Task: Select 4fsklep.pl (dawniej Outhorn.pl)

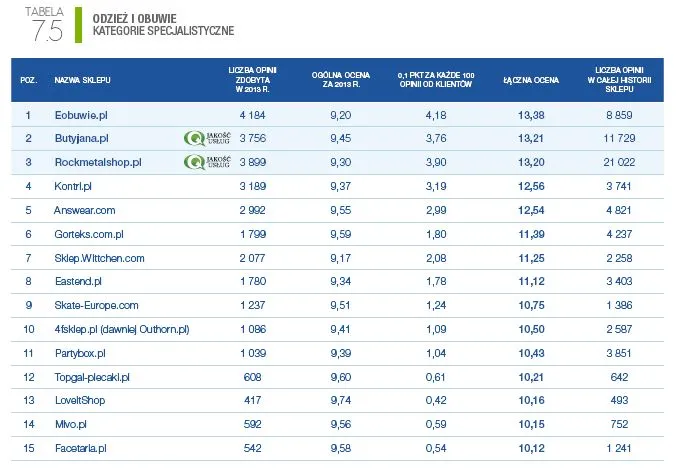Action: coord(121,329)
